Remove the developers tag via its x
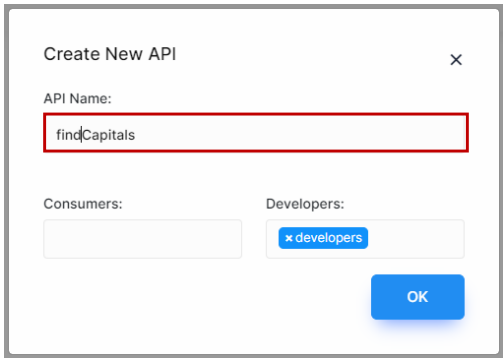Image resolution: width=503 pixels, height=361 pixels. point(289,238)
